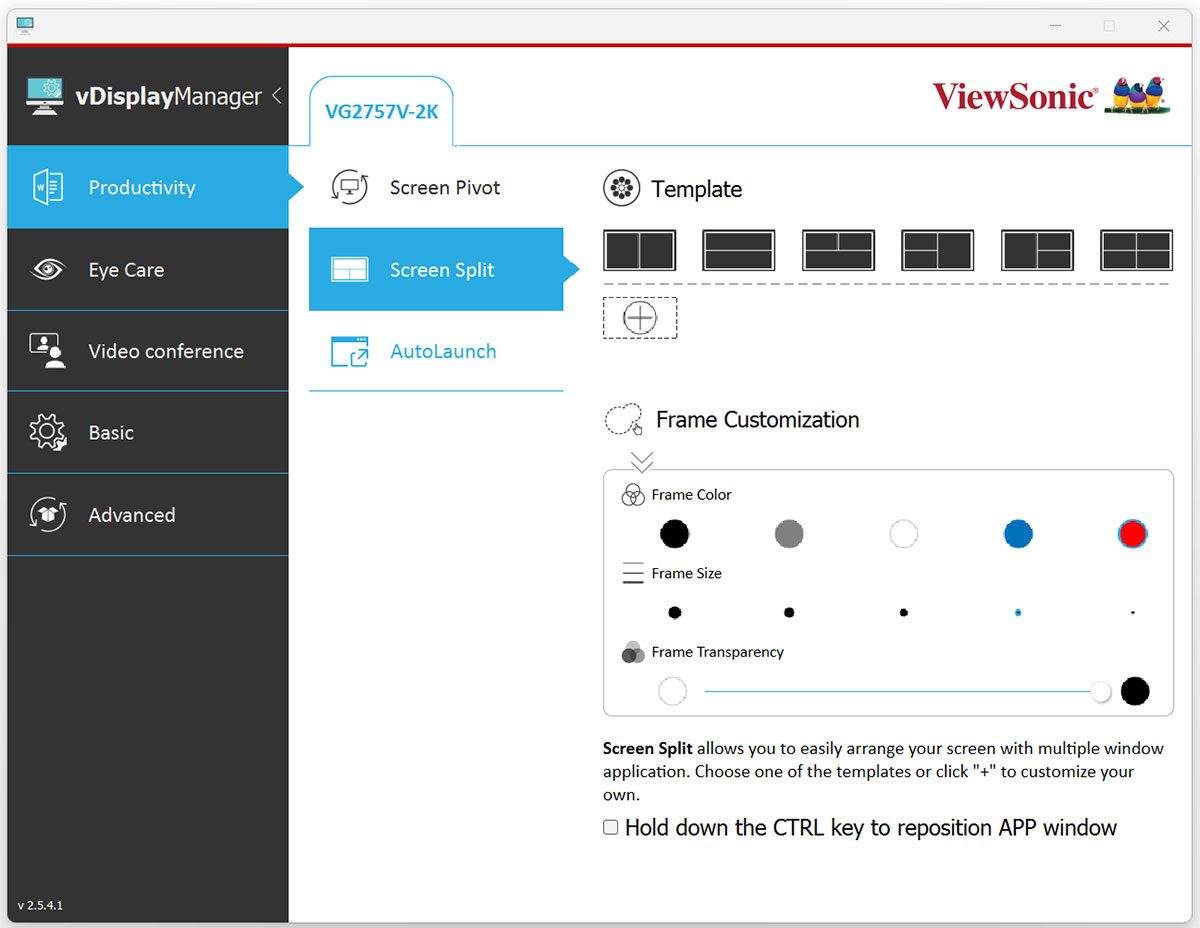Select the smallest frame size dot

point(1132,612)
